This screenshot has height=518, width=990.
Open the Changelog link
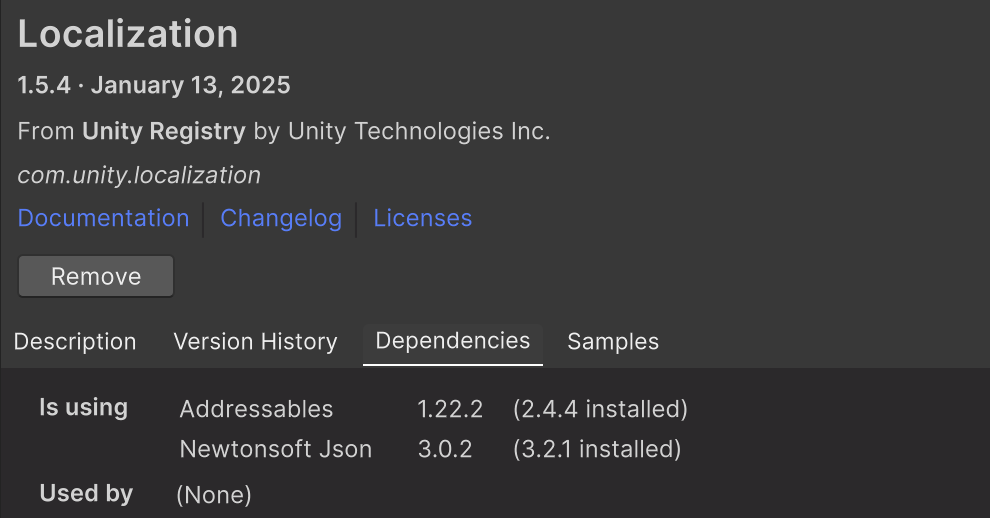[x=281, y=219]
